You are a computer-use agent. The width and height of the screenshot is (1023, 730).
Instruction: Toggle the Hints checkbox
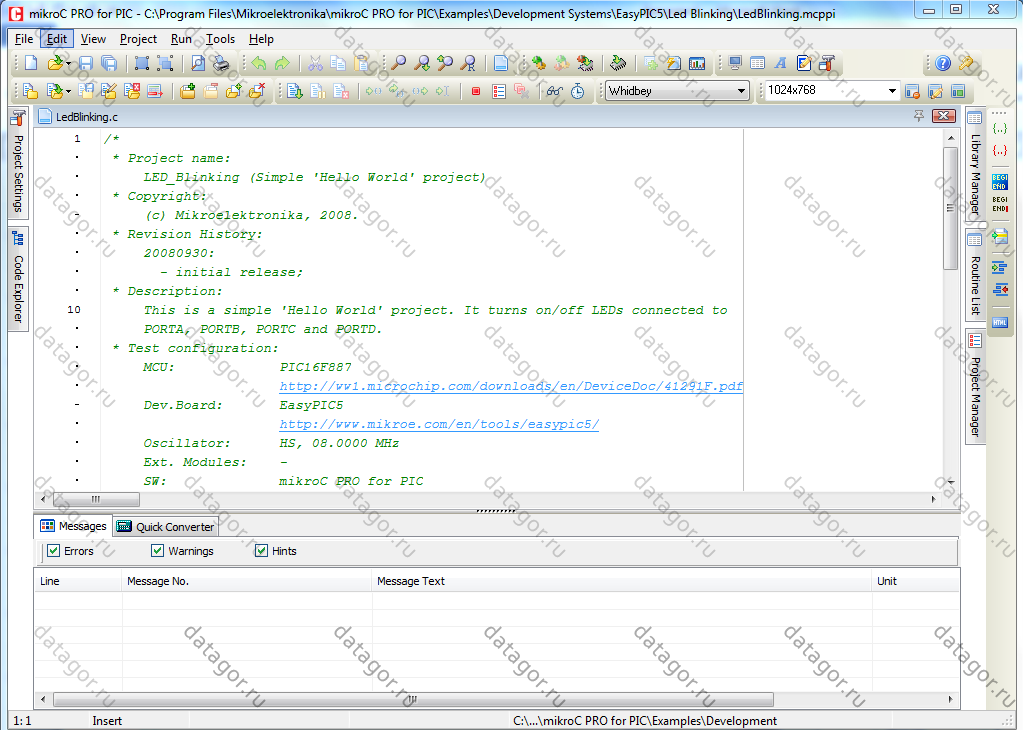pos(261,551)
